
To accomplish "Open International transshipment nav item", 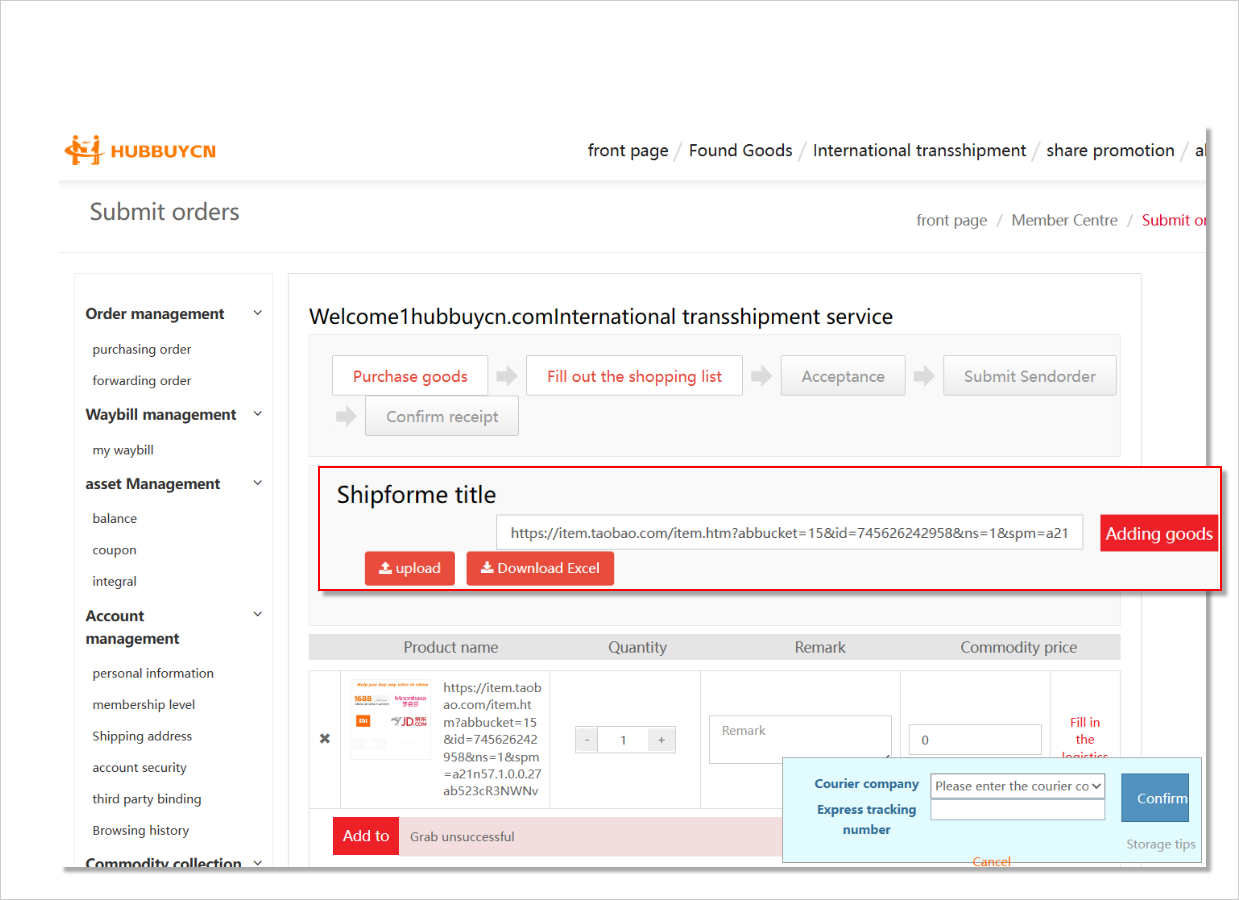I will [x=919, y=151].
